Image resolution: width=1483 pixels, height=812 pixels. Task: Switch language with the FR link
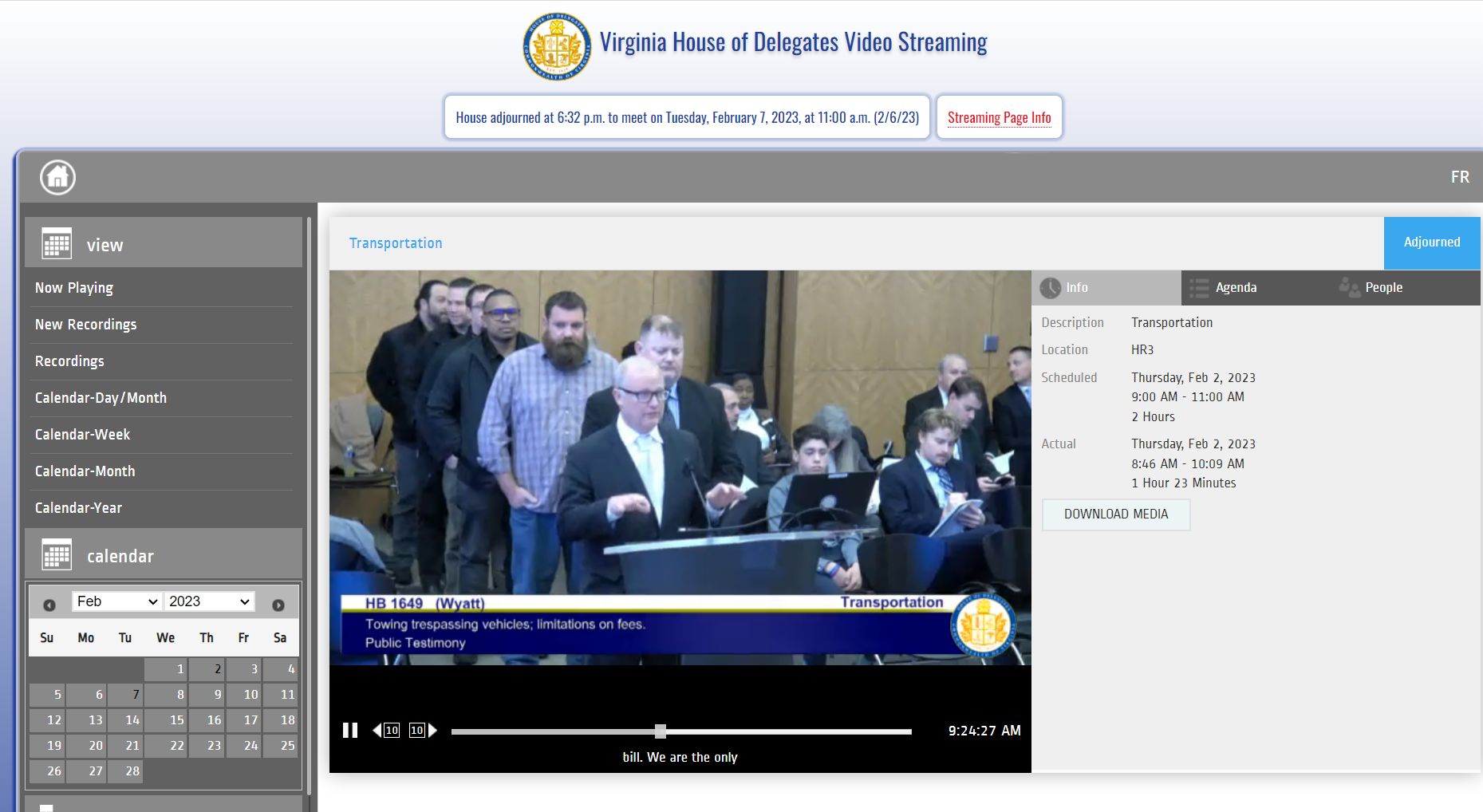coord(1460,177)
